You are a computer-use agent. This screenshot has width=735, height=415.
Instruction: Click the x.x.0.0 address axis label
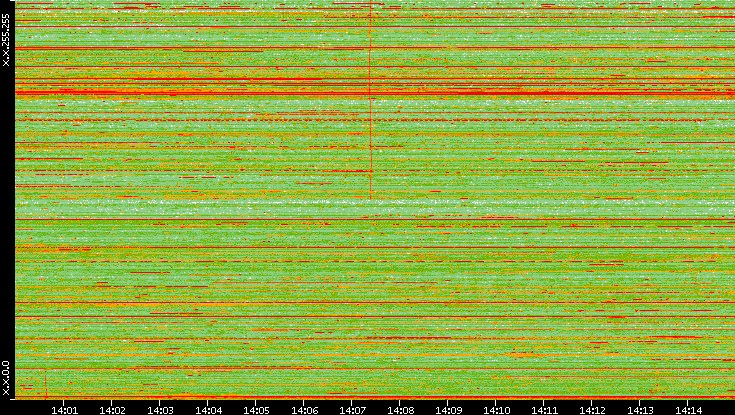tap(6, 378)
